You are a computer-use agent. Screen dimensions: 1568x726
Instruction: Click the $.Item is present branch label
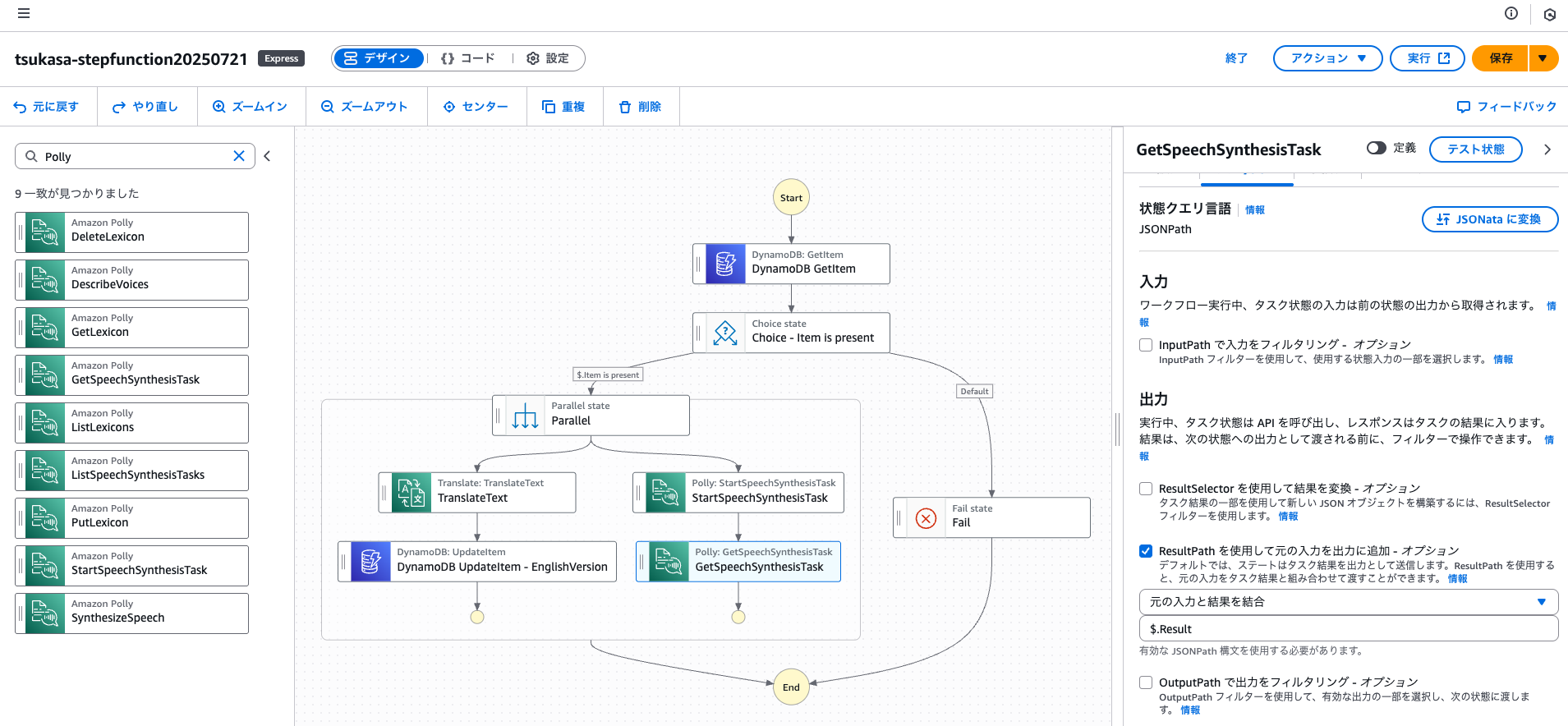608,374
